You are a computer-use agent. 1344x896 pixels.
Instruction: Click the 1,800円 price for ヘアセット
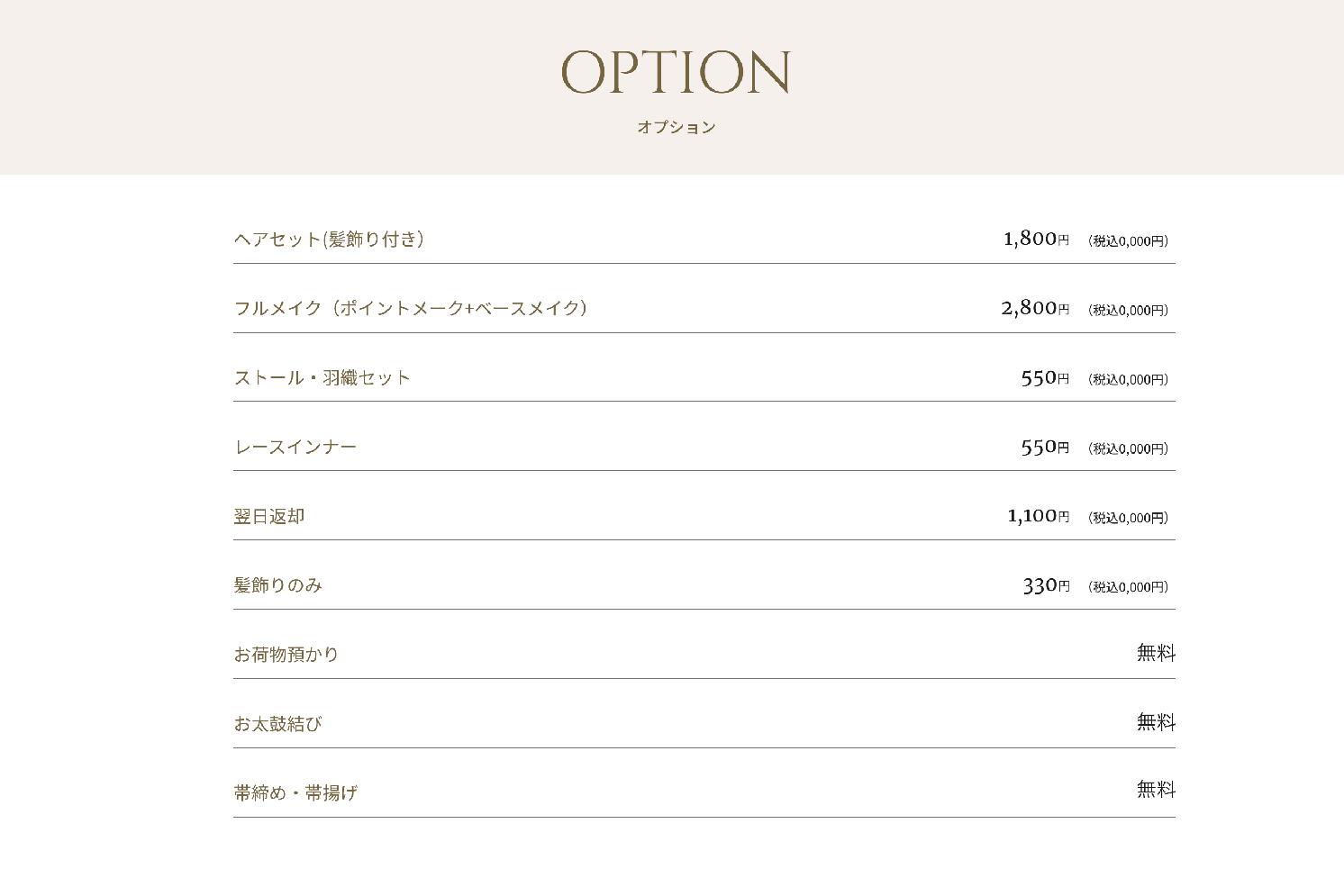1036,239
